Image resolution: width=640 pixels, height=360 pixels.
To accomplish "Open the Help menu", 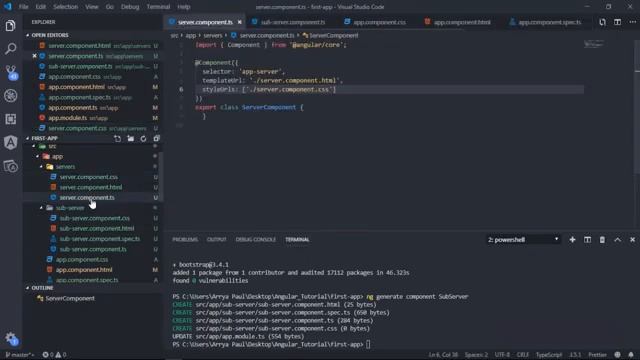I will click(x=184, y=7).
